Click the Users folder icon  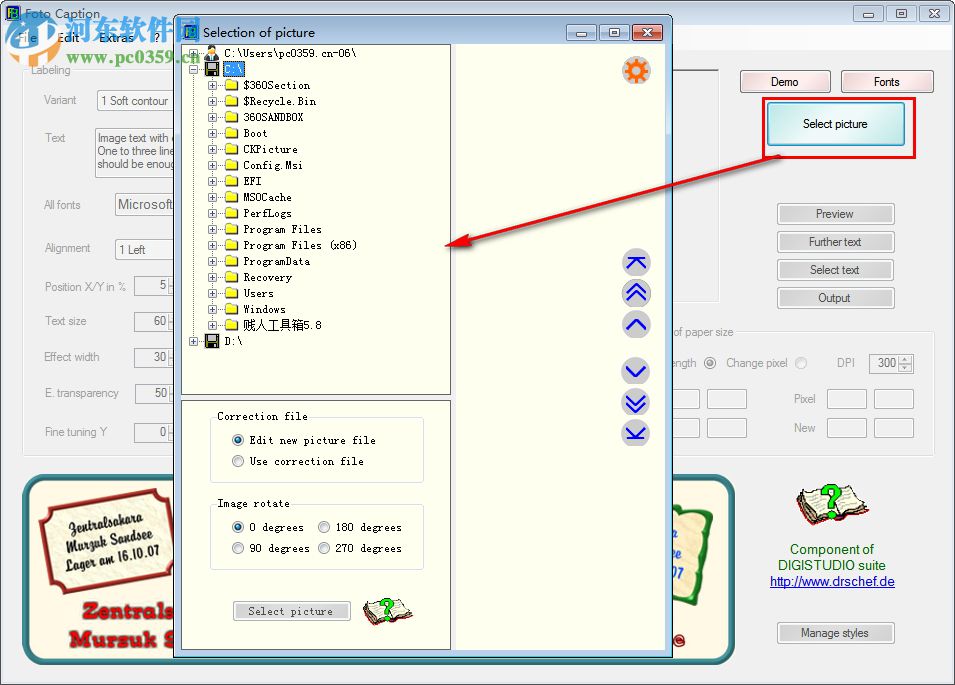pyautogui.click(x=231, y=293)
